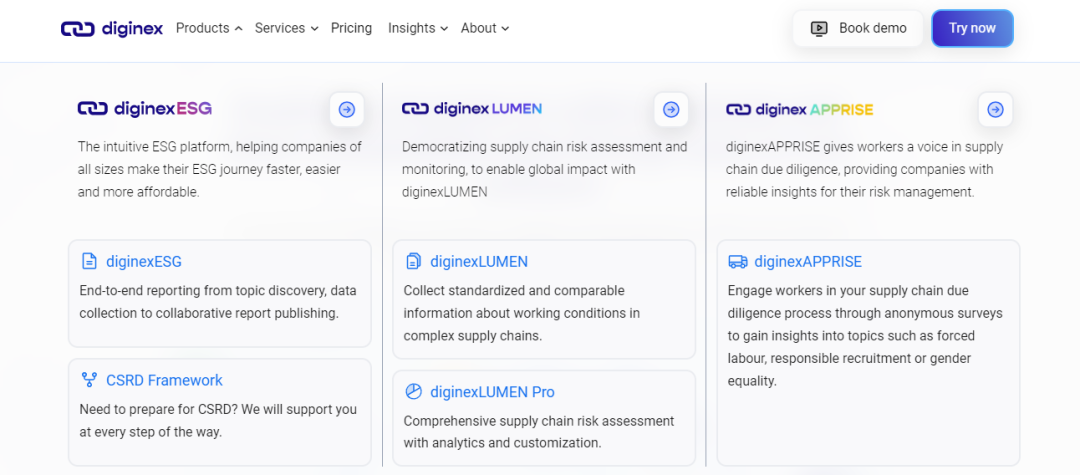This screenshot has width=1080, height=475.
Task: Click the document icon beside diginexESG card
Action: pyautogui.click(x=89, y=262)
